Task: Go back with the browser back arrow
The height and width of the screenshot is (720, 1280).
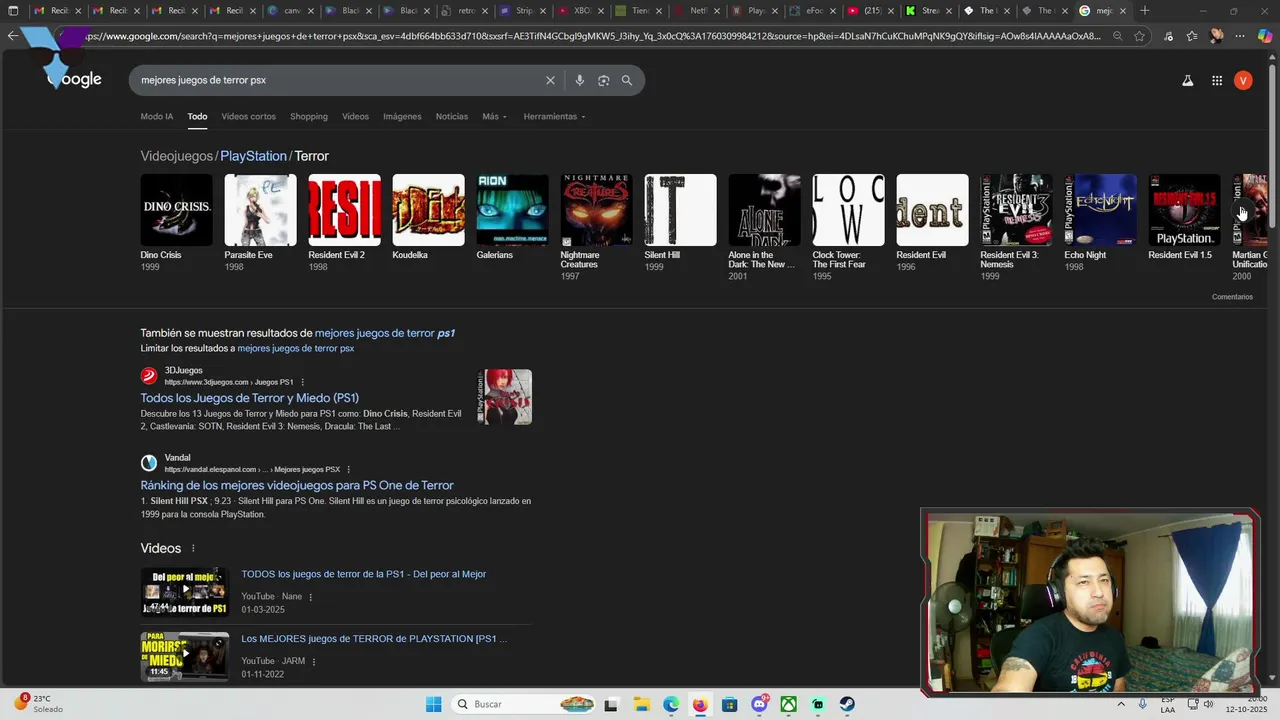Action: [x=12, y=36]
